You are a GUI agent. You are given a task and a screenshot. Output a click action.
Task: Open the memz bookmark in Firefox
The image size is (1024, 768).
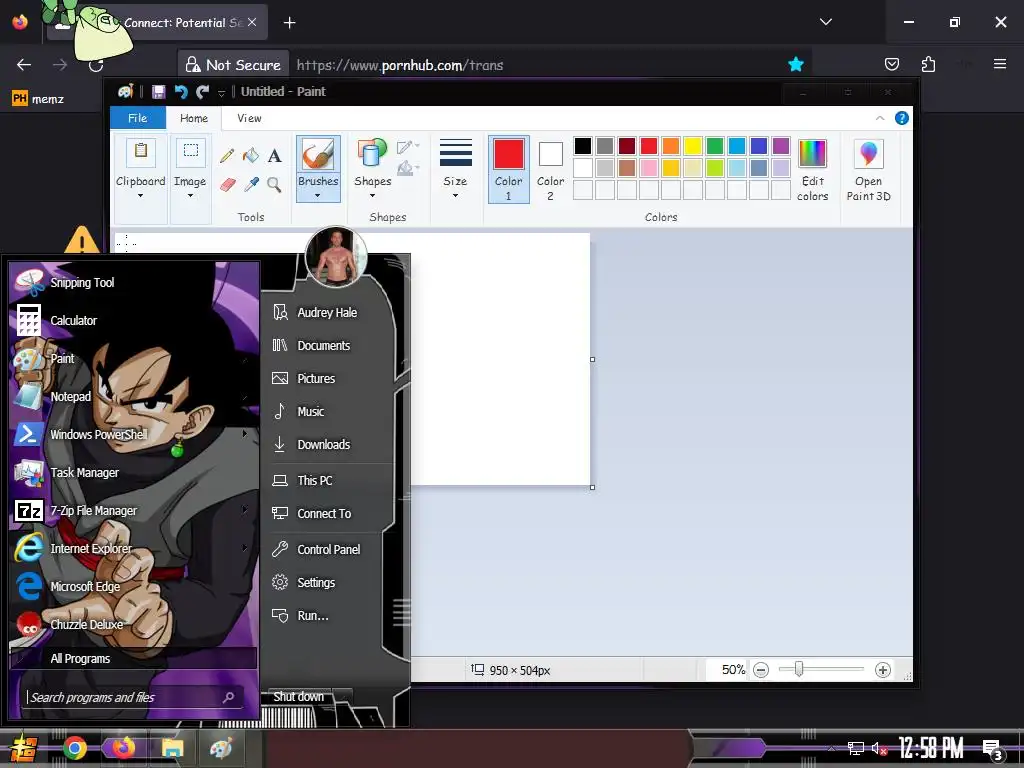coord(38,99)
